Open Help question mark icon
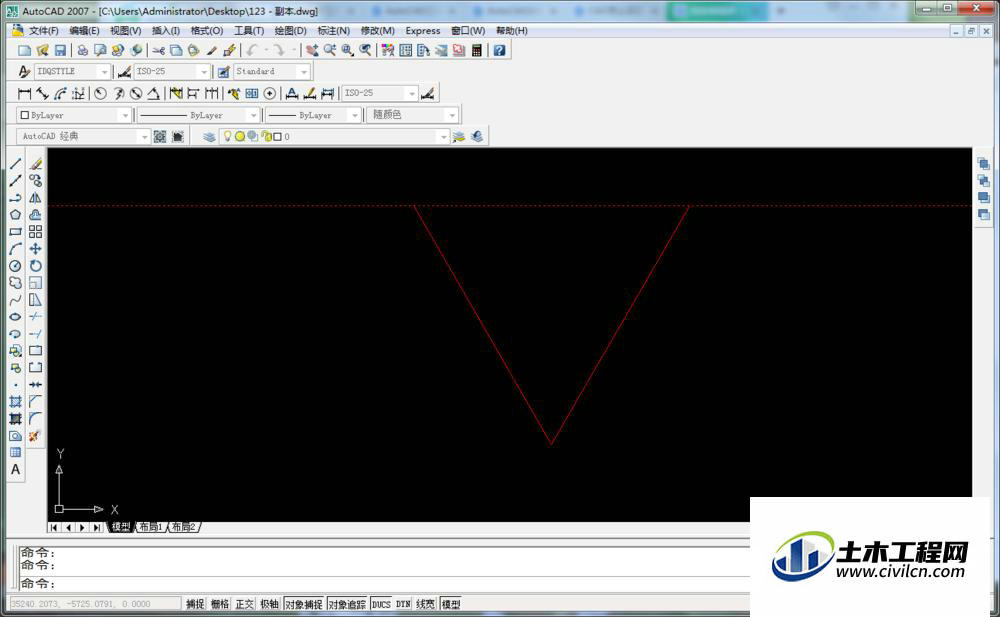Image resolution: width=1000 pixels, height=617 pixels. coord(499,50)
